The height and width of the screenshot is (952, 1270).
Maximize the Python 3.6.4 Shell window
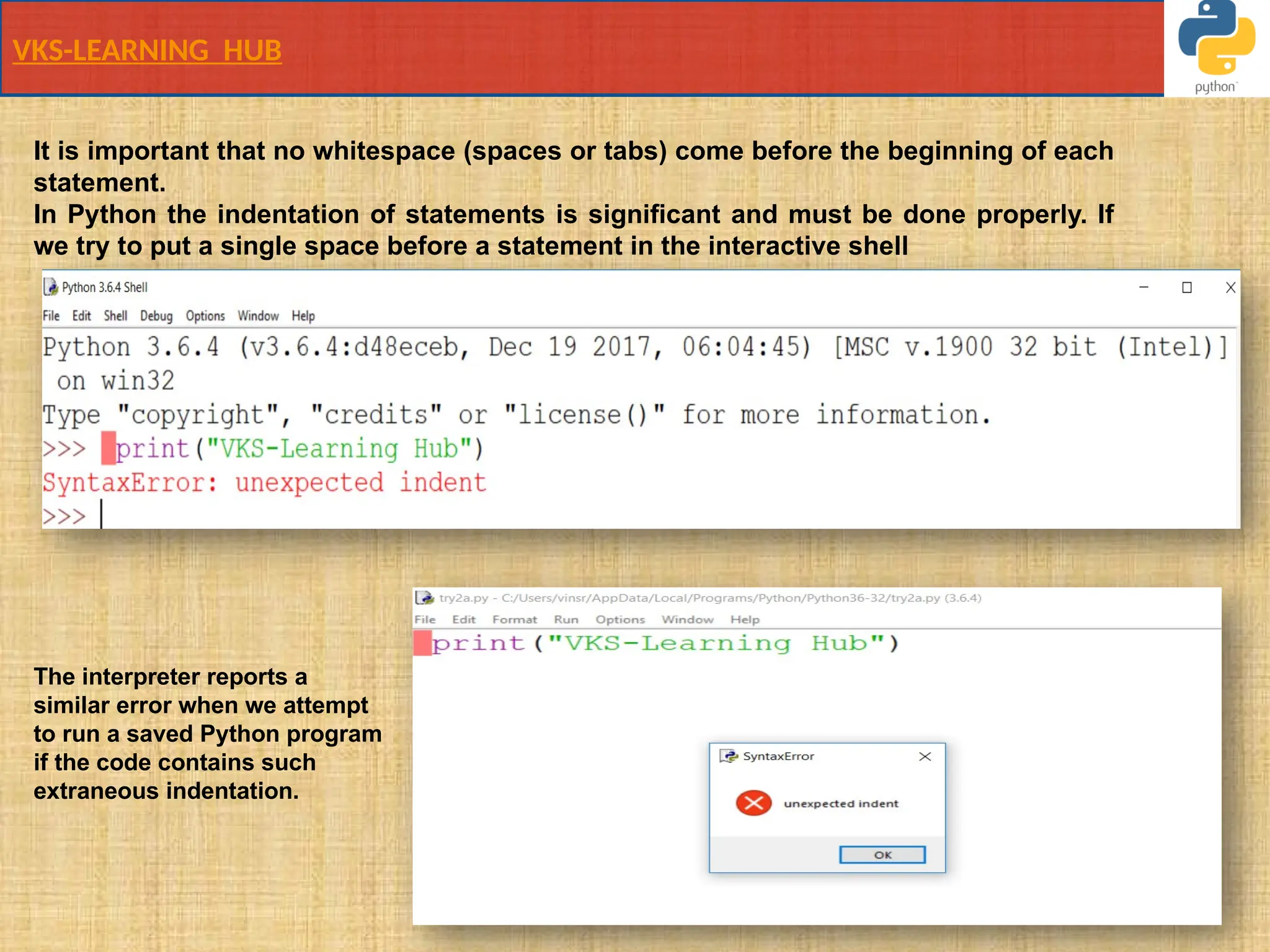coord(1187,288)
